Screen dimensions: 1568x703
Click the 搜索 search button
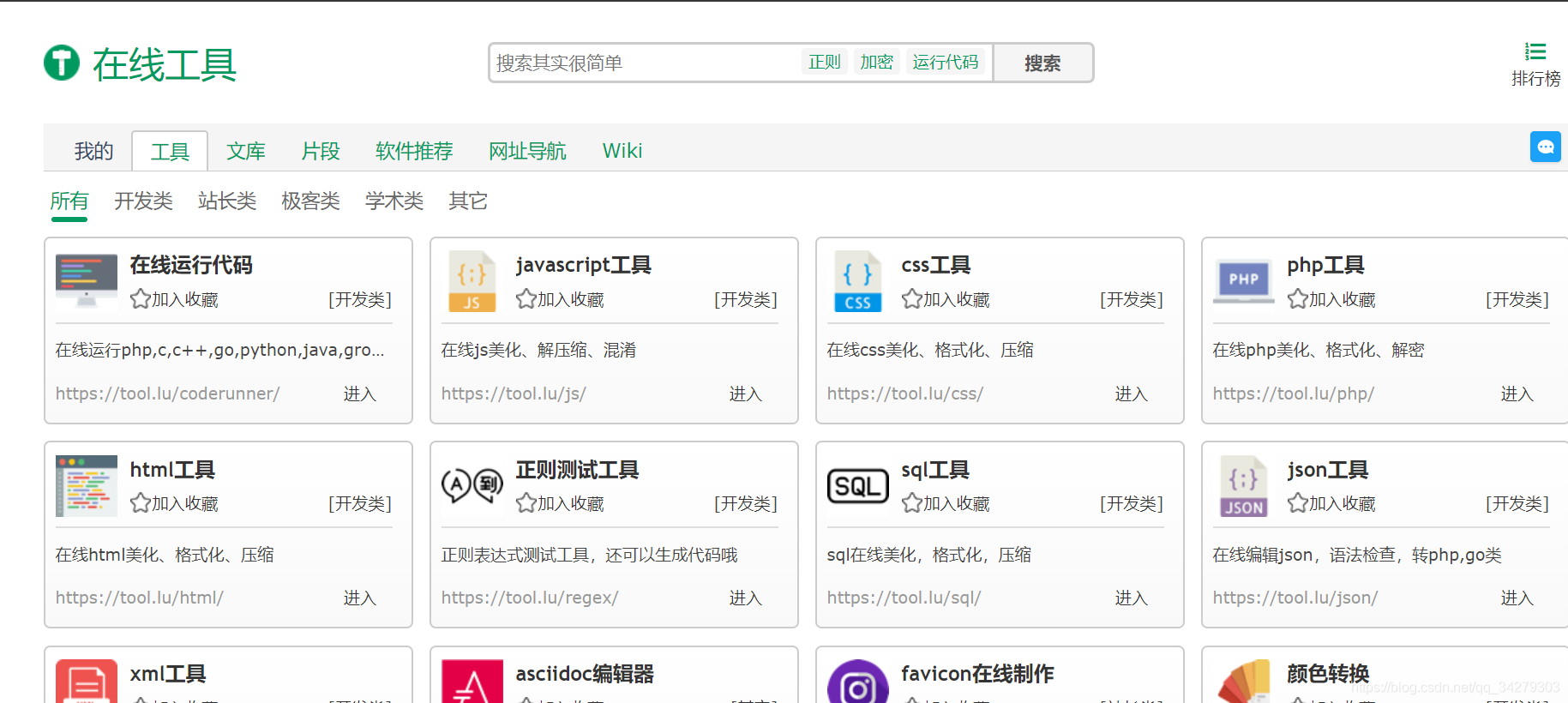click(1042, 63)
